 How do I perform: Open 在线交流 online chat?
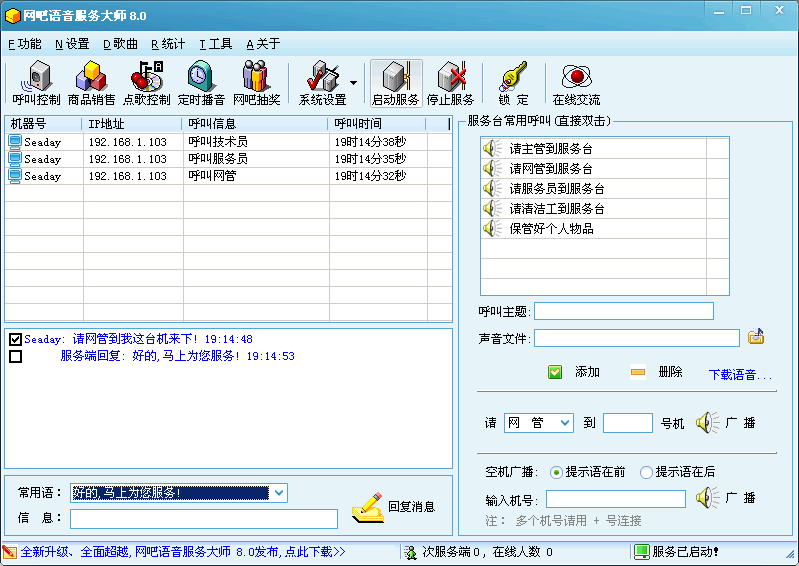[x=576, y=84]
